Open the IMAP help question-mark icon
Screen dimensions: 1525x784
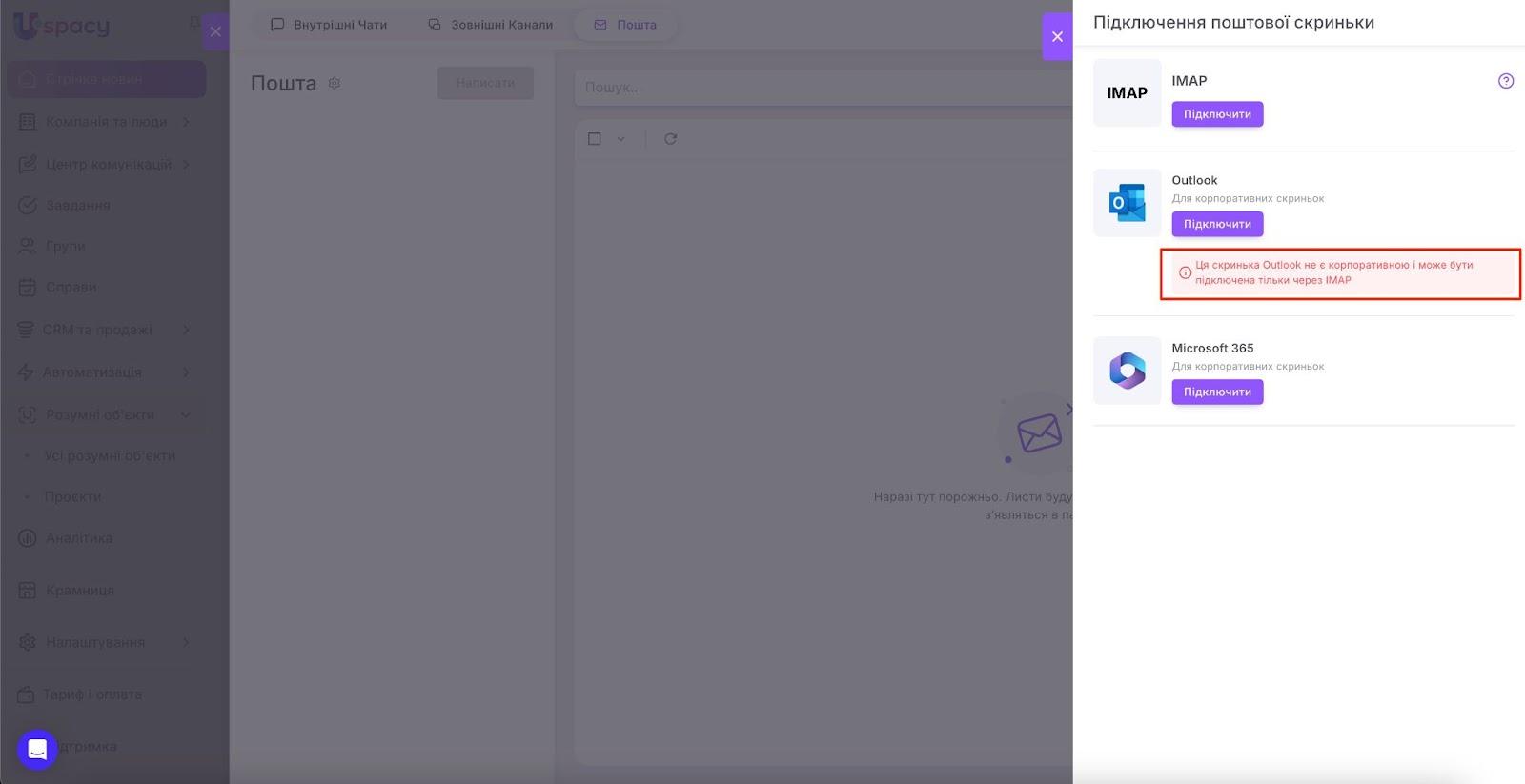1506,81
